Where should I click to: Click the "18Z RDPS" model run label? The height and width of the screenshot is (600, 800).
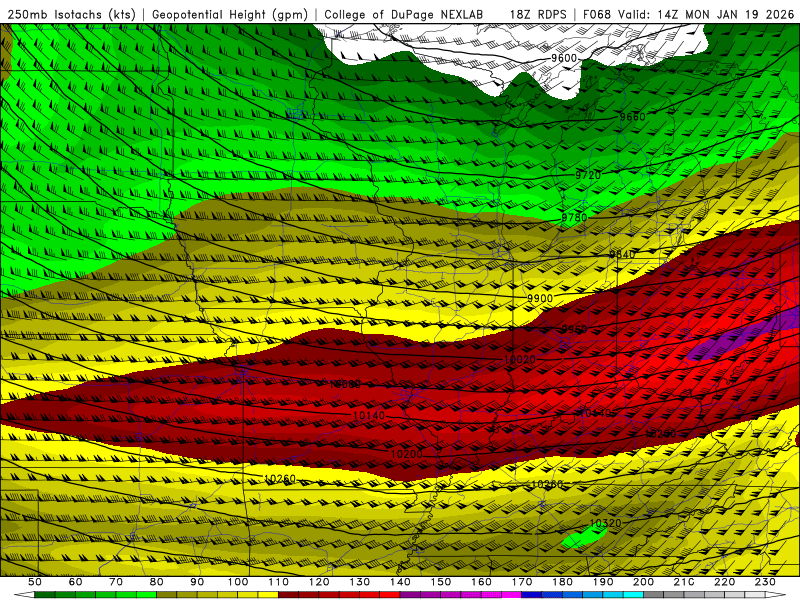tap(538, 14)
